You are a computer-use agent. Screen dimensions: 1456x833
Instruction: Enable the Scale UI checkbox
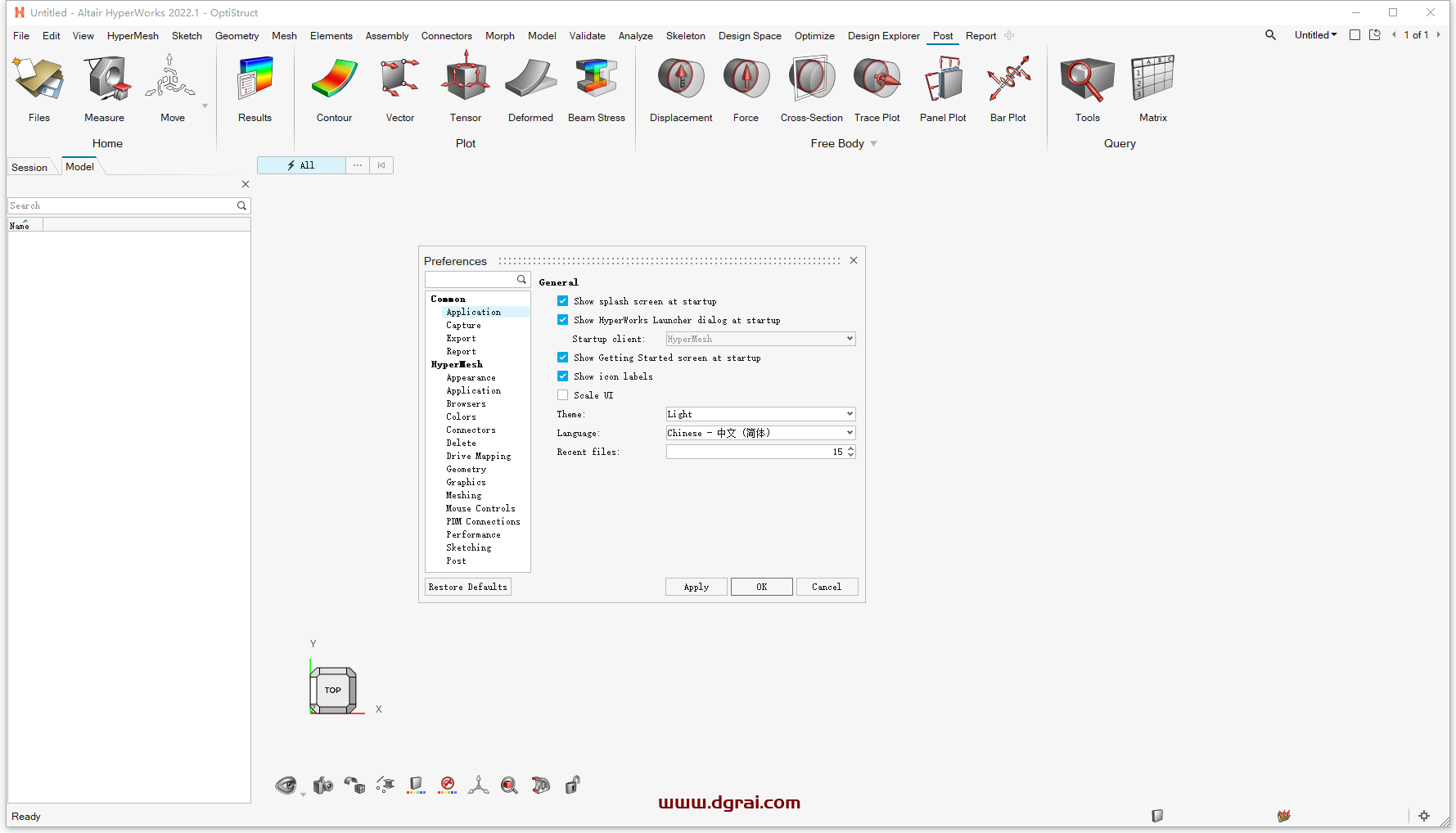(562, 395)
